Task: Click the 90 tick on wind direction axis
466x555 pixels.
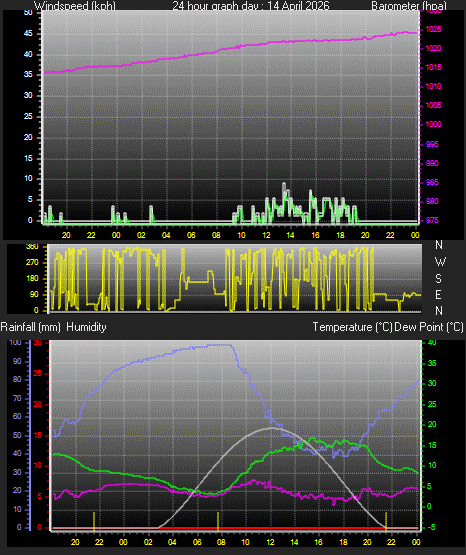Action: [x=34, y=294]
